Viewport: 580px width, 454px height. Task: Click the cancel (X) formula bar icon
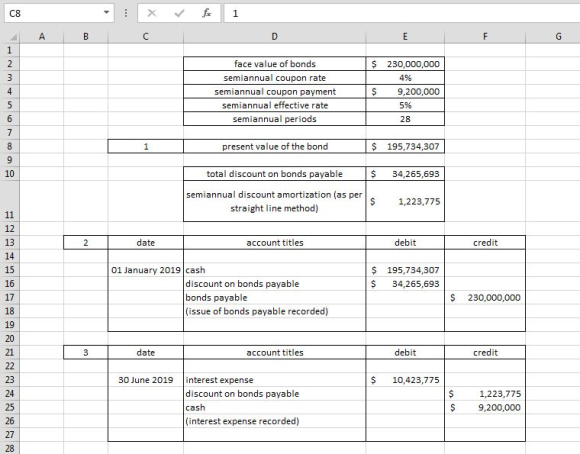tap(152, 13)
